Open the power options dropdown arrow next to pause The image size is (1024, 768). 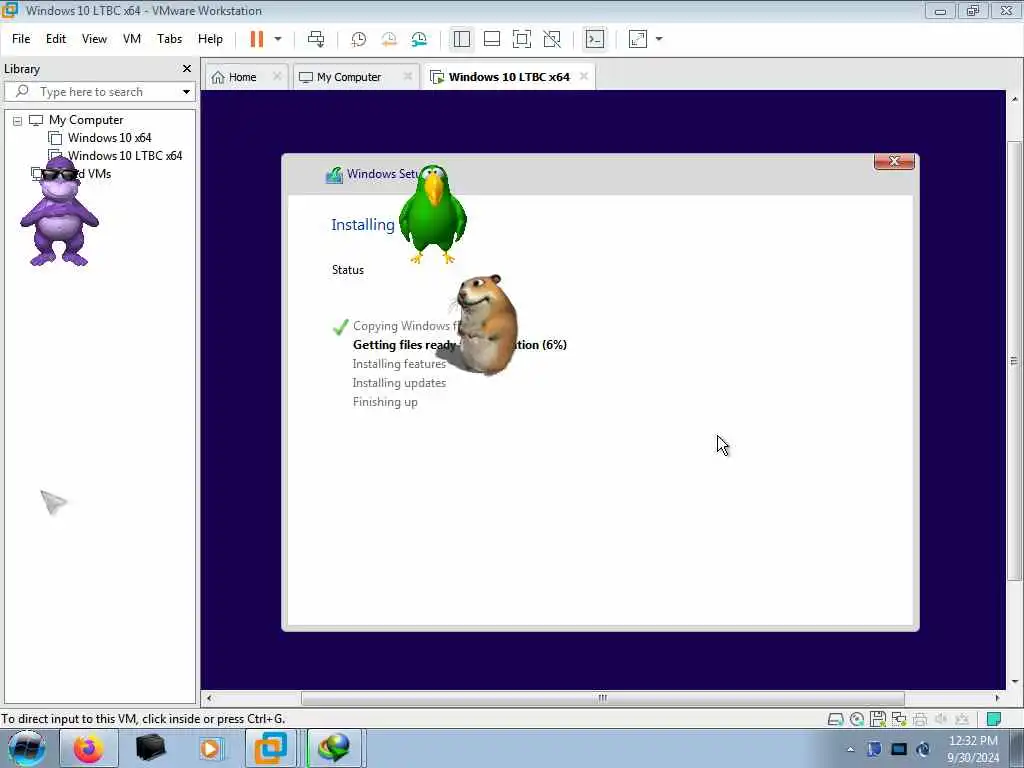278,39
